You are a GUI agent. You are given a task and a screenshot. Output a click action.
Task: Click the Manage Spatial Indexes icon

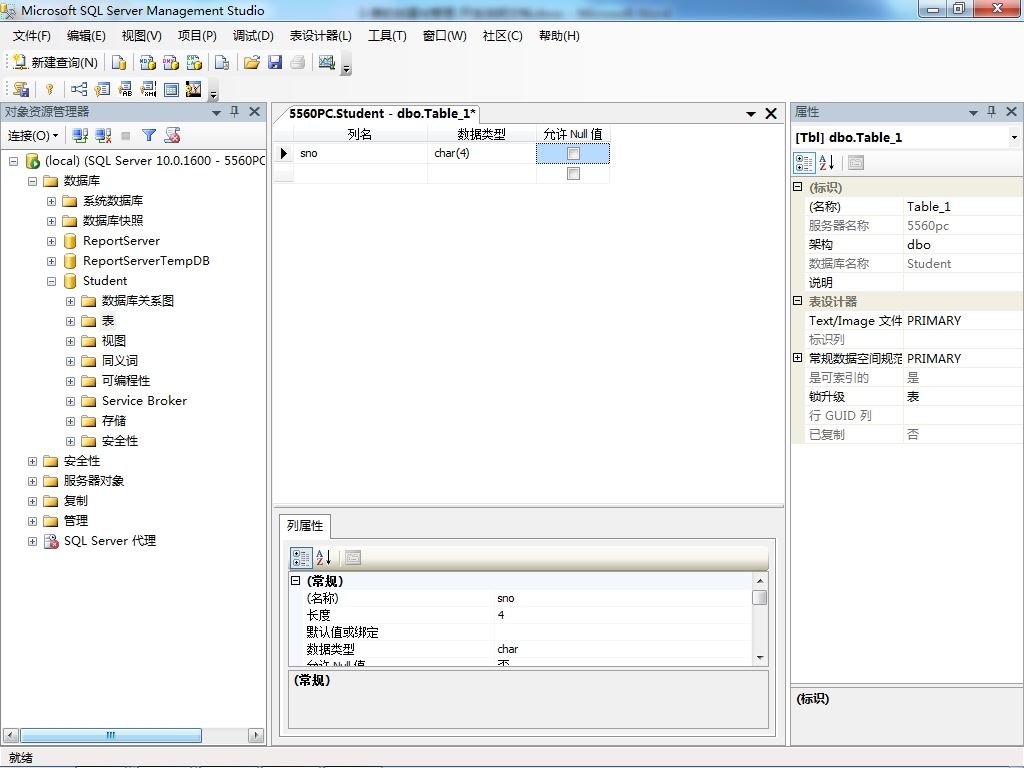(x=194, y=89)
